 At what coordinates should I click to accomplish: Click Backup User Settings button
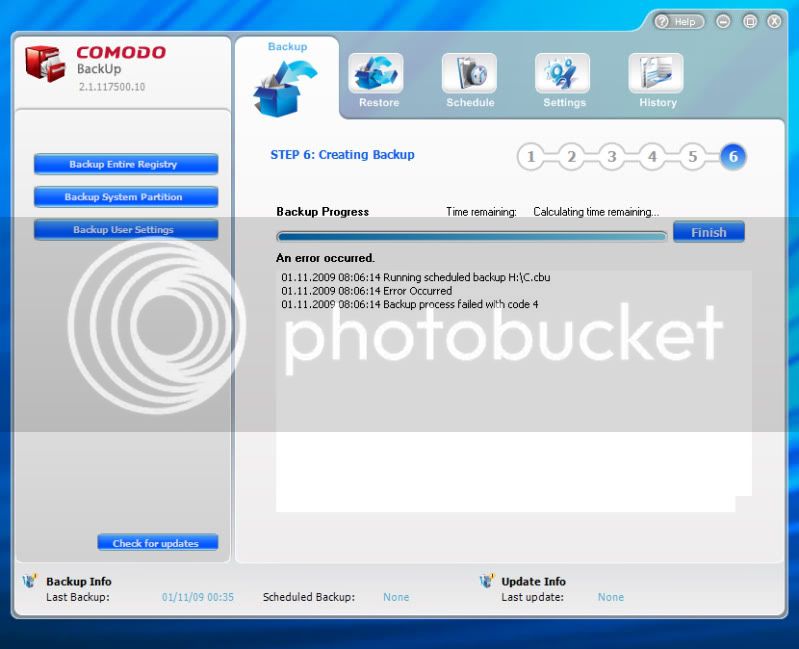click(x=126, y=229)
